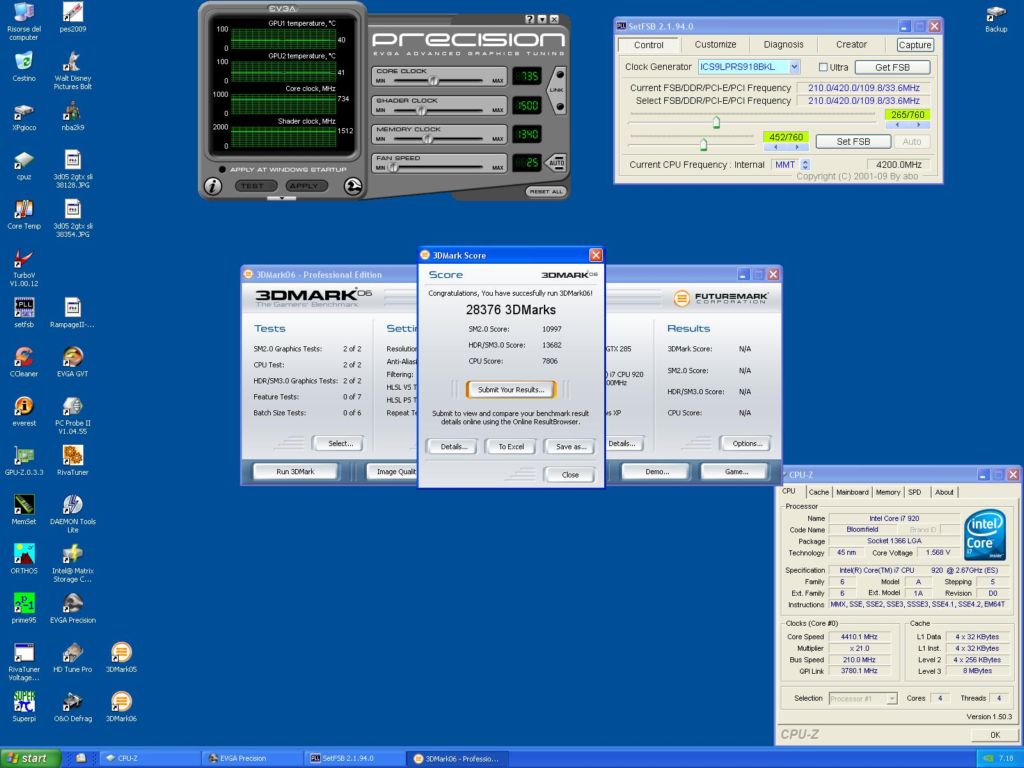Click the EVGA Precision info icon
1024x768 pixels.
[x=213, y=186]
